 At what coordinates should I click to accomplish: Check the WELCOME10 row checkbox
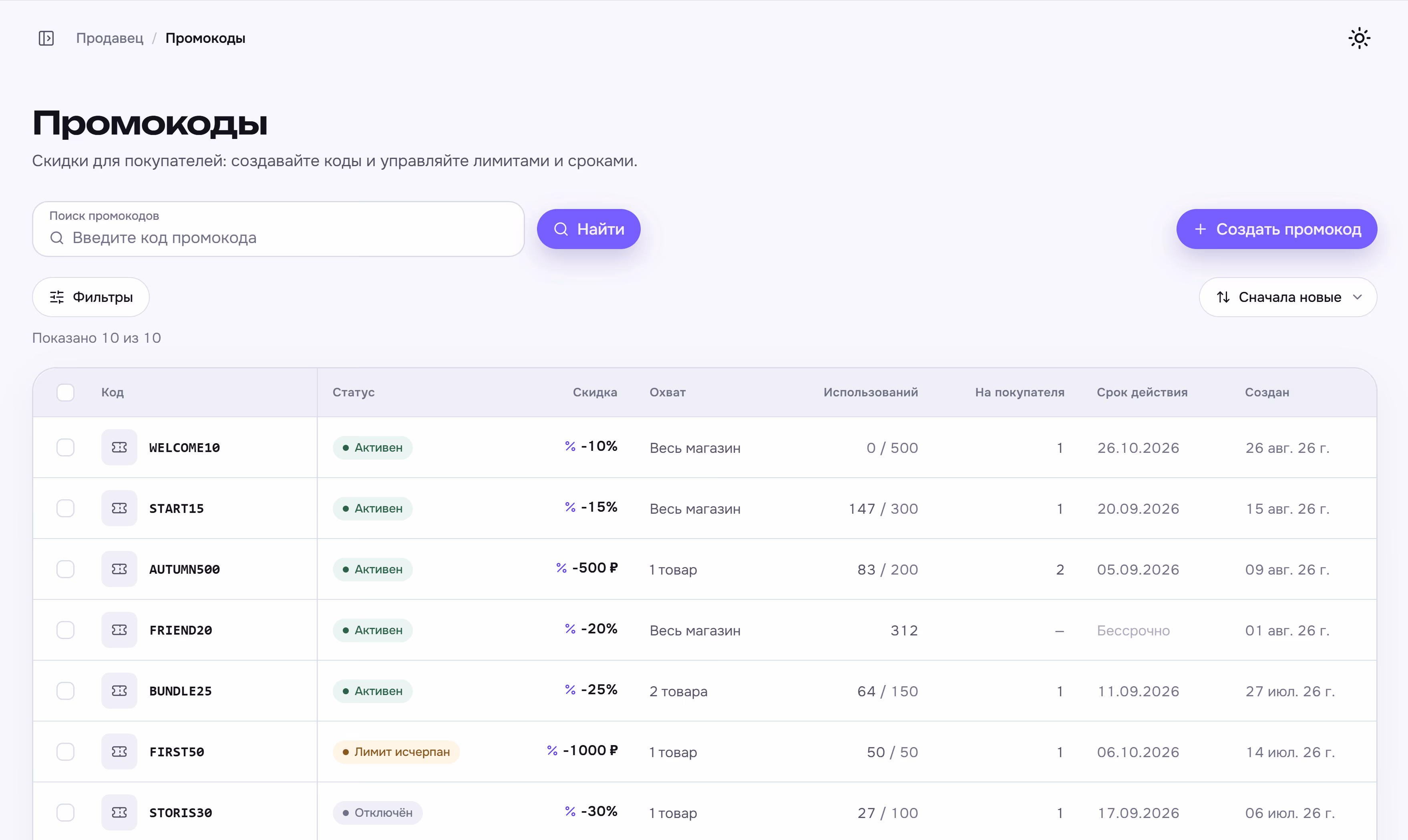pos(65,447)
